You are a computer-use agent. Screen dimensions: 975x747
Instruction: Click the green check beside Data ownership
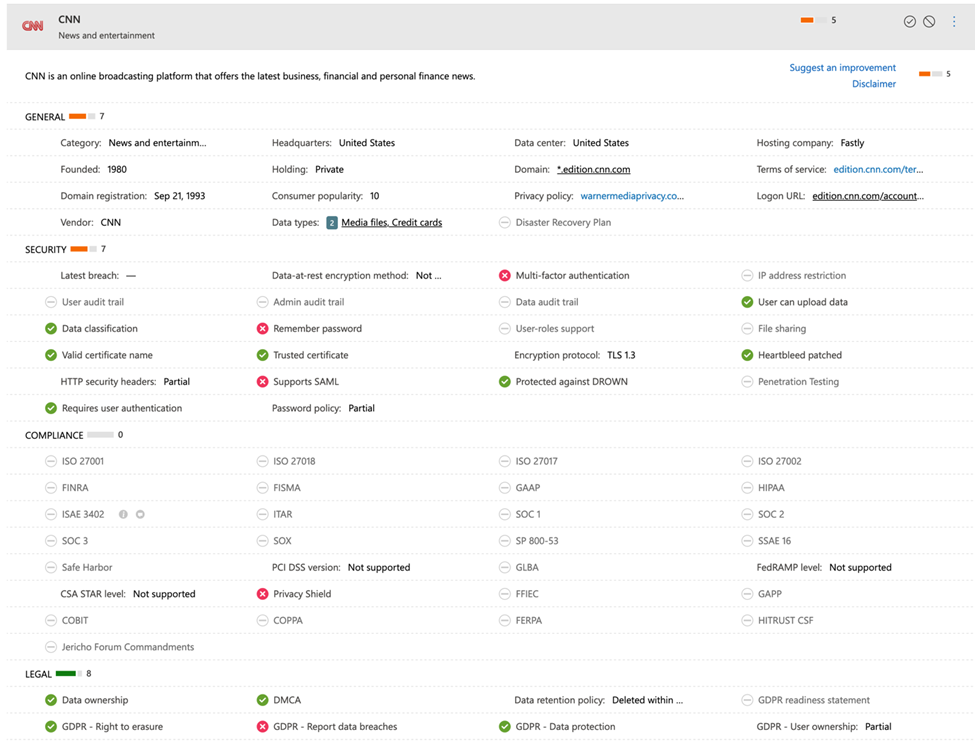51,700
